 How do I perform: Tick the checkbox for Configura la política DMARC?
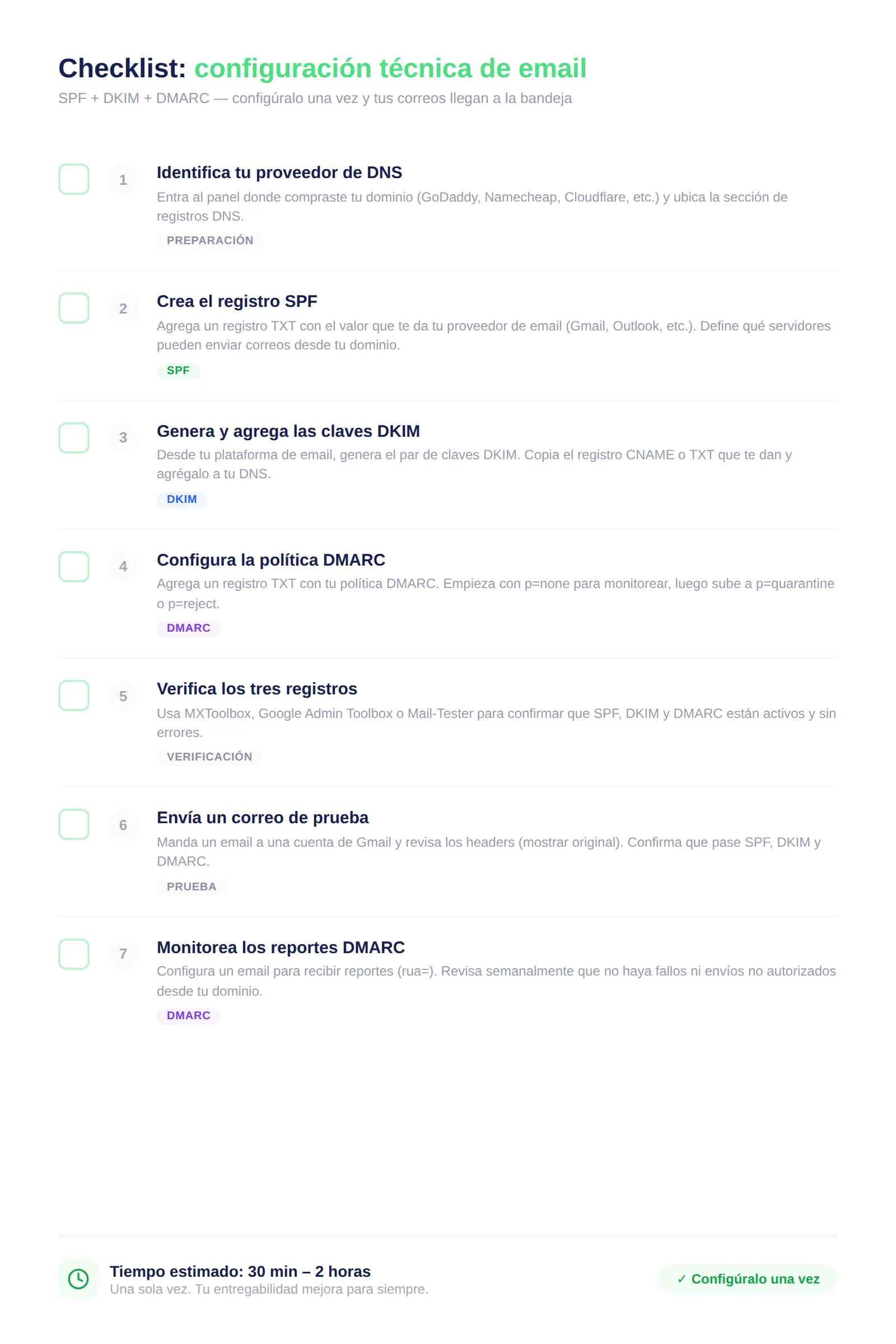[x=73, y=567]
